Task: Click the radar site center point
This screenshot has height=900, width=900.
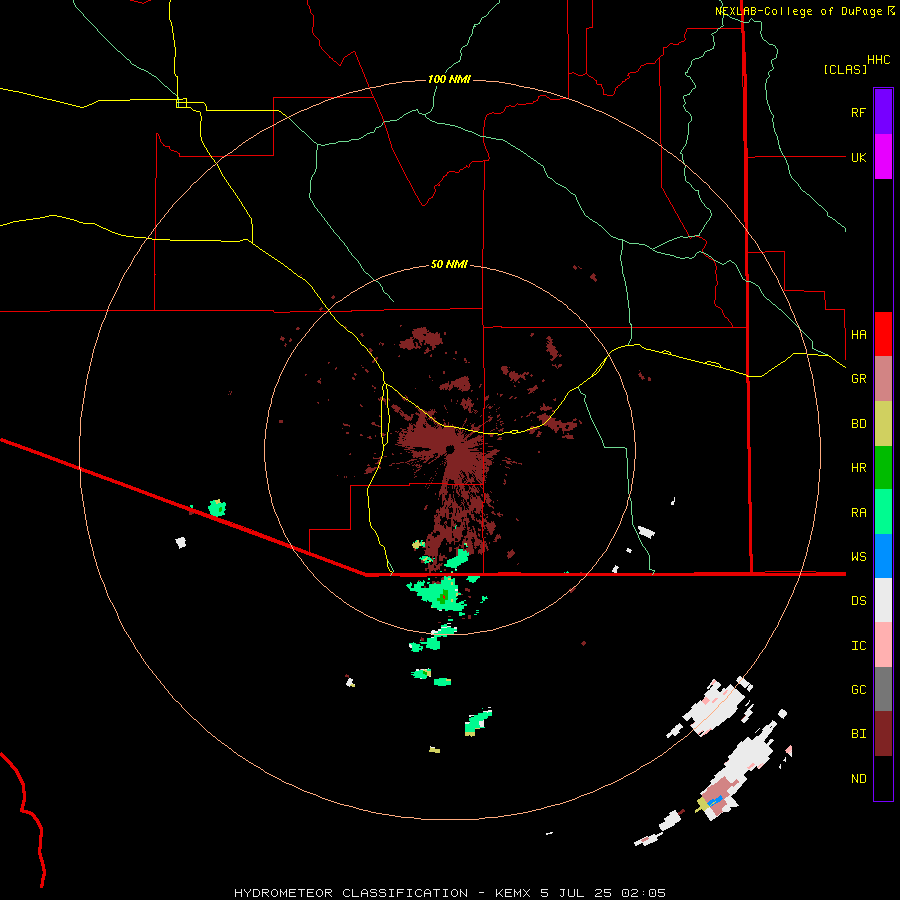Action: tap(450, 449)
